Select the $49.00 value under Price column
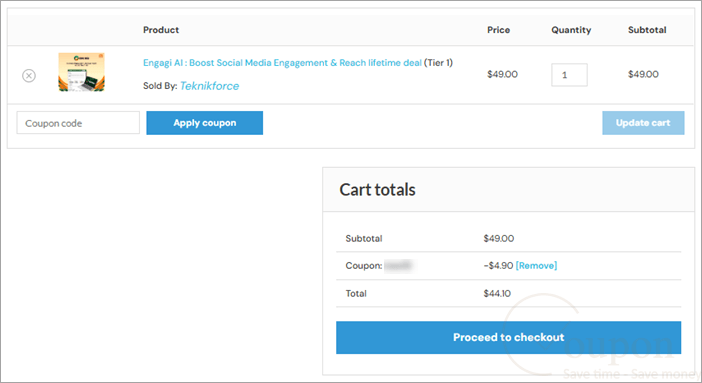Screen dimensions: 702x383 (502, 74)
